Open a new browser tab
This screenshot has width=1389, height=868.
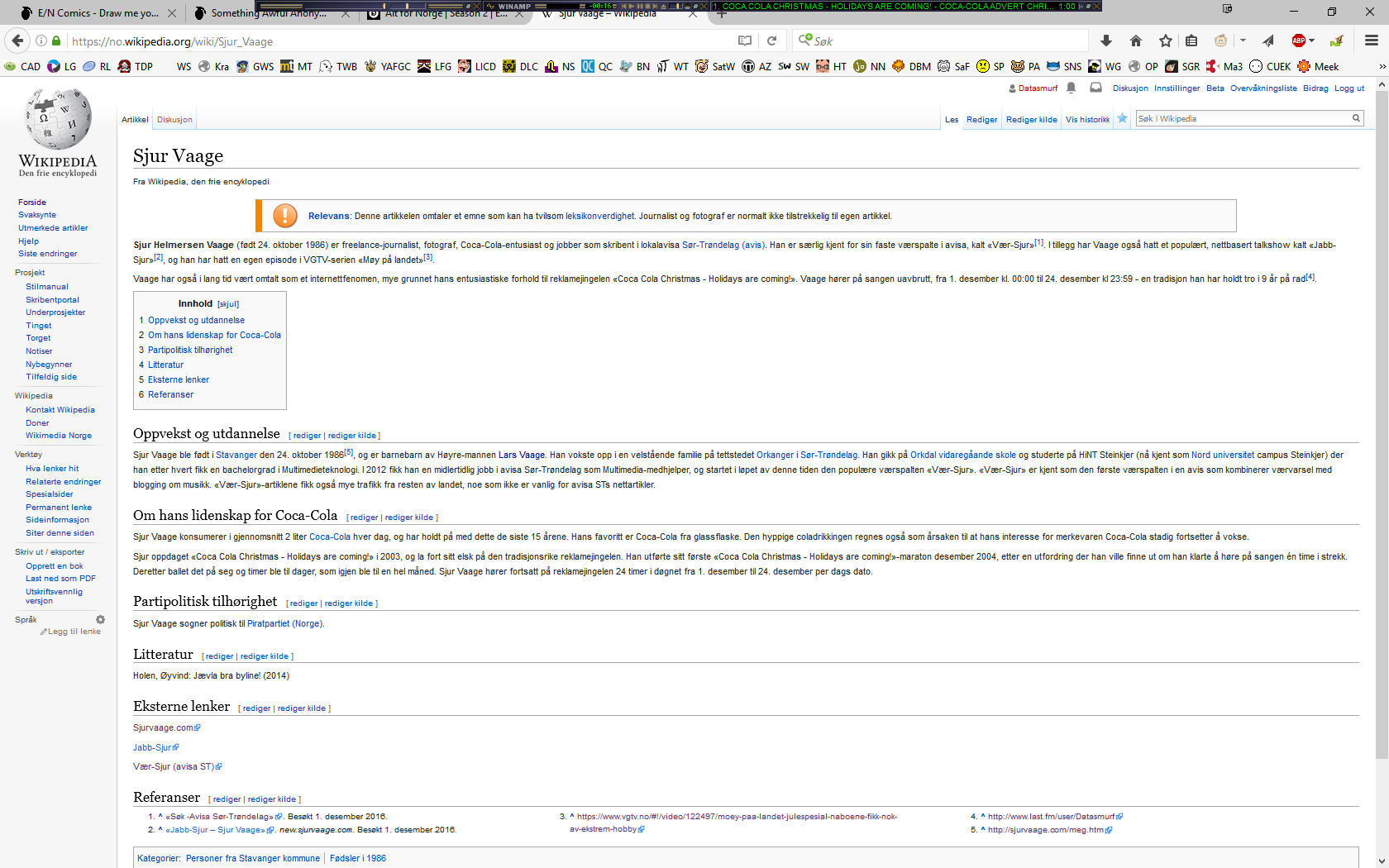(x=720, y=13)
